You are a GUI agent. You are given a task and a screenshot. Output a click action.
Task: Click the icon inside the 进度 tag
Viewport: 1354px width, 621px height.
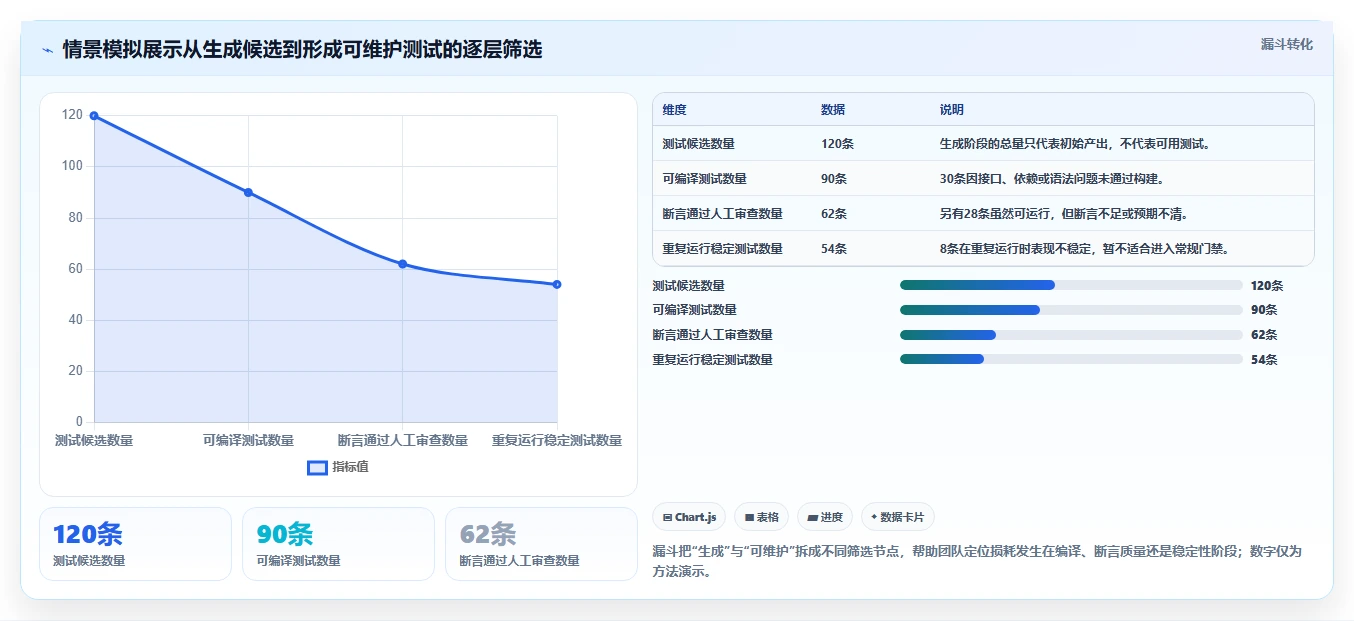(812, 518)
